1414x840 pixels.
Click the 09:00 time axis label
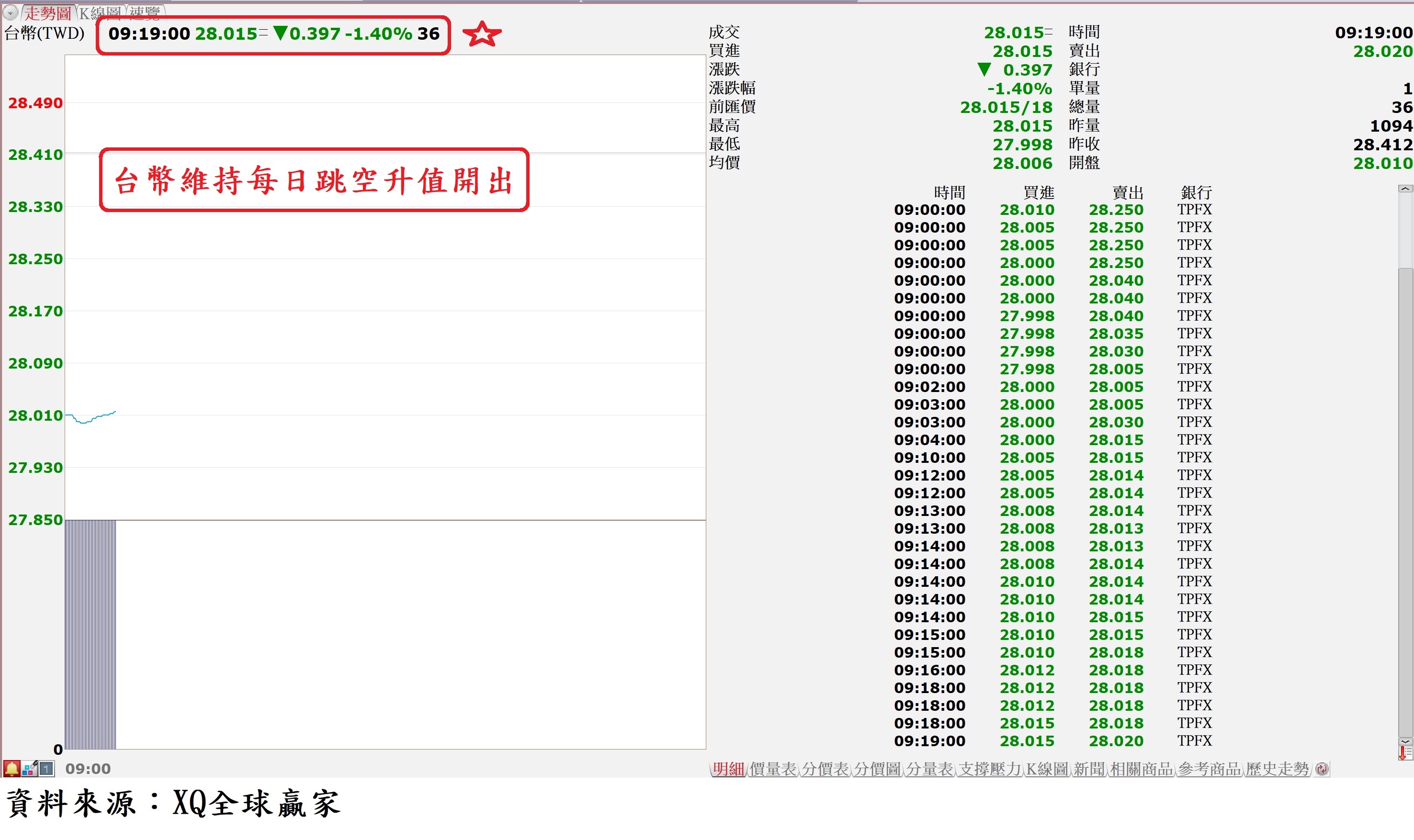click(88, 769)
